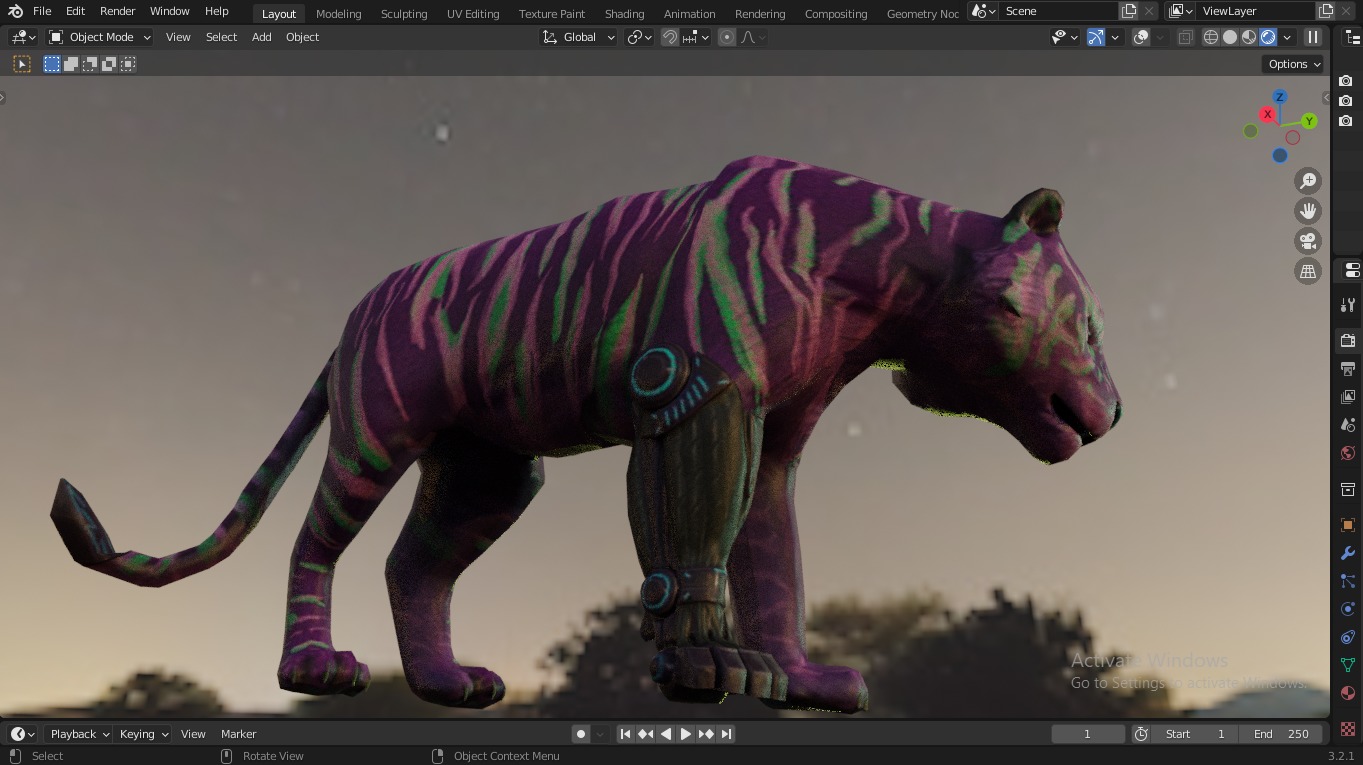
Task: Pause the viewport render preview
Action: [x=1313, y=37]
